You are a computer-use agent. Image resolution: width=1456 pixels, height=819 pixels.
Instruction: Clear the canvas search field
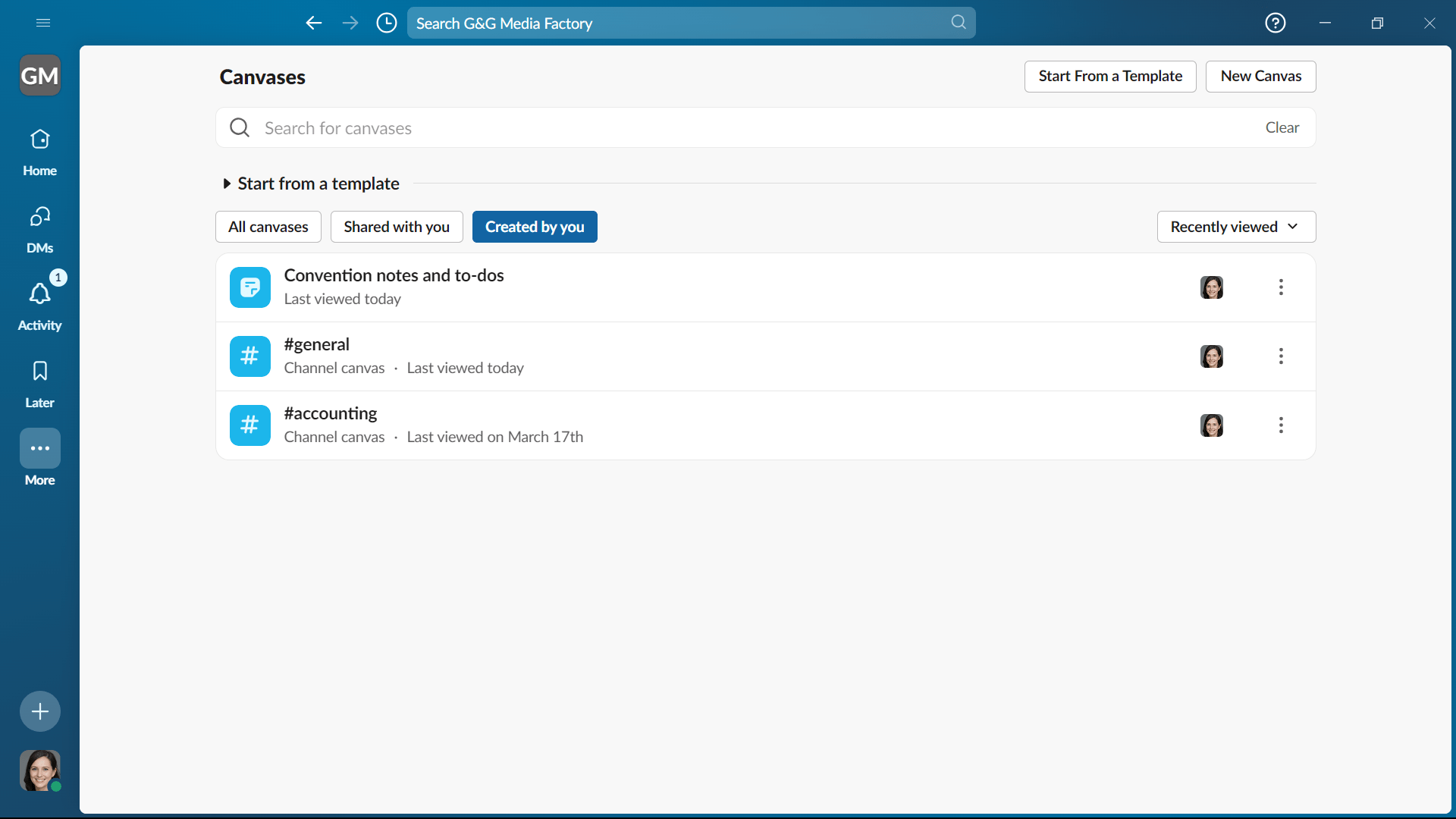1282,127
